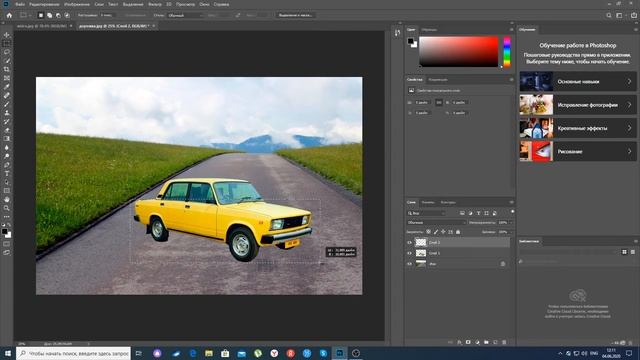
Task: Choose the Subtract from Selection mode icon
Action: [x=58, y=15]
